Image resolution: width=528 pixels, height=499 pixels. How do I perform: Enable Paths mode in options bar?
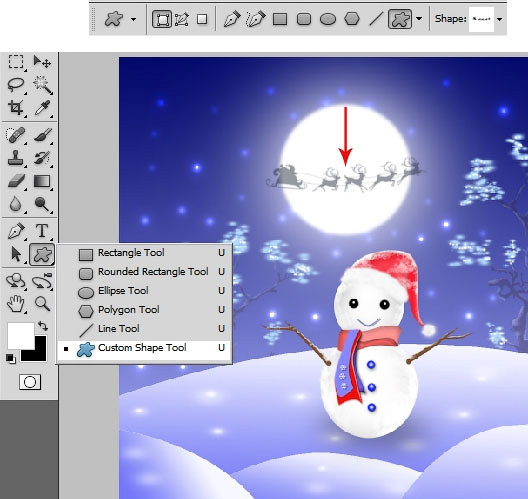pyautogui.click(x=182, y=19)
